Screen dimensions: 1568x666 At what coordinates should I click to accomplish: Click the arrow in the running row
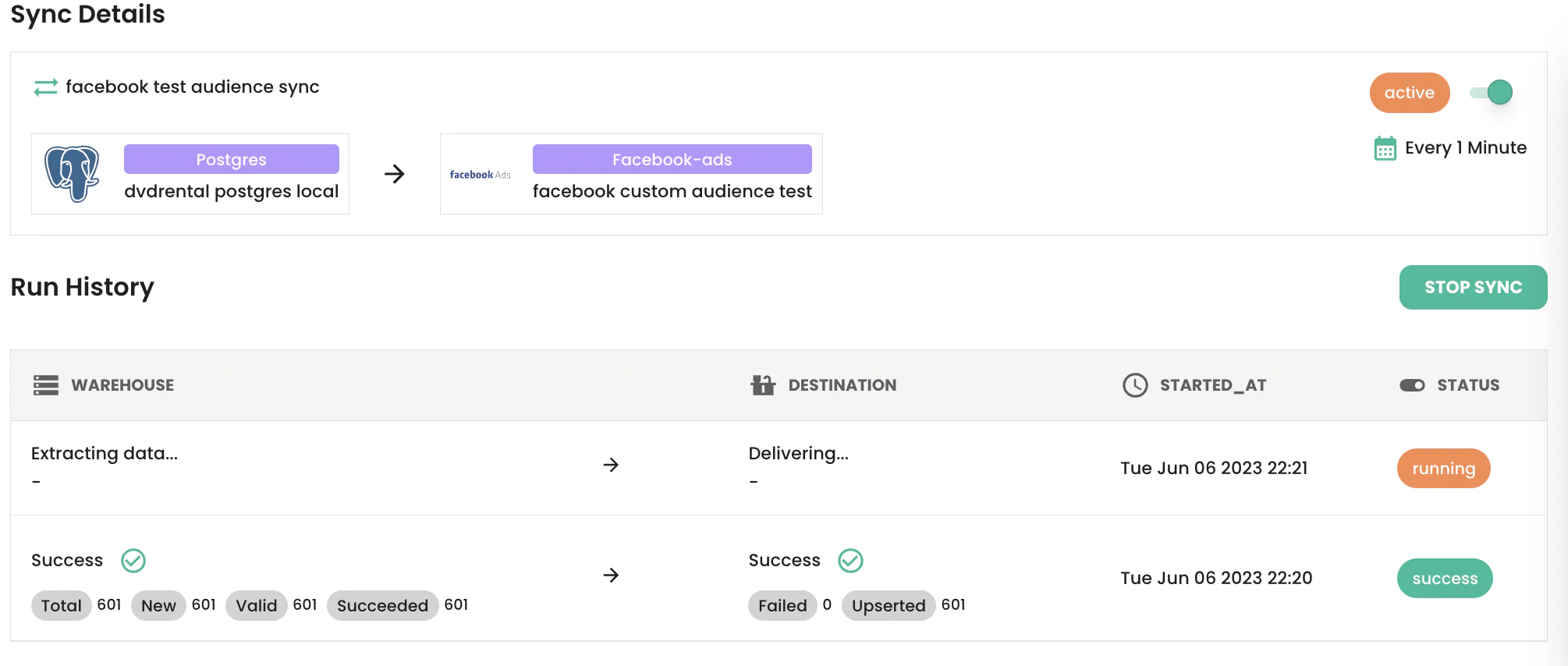pos(611,465)
